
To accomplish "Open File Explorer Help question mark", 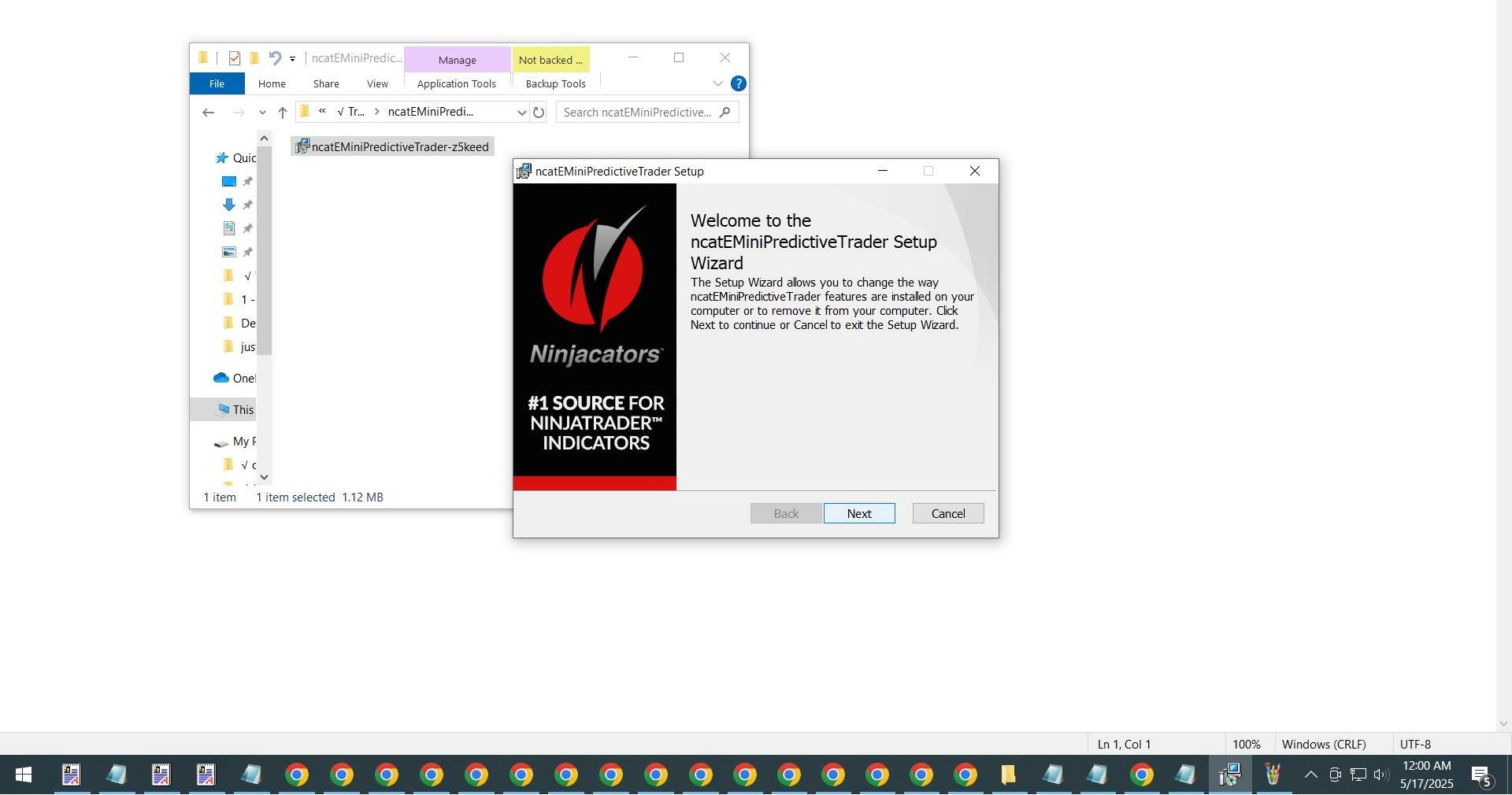I will [739, 83].
